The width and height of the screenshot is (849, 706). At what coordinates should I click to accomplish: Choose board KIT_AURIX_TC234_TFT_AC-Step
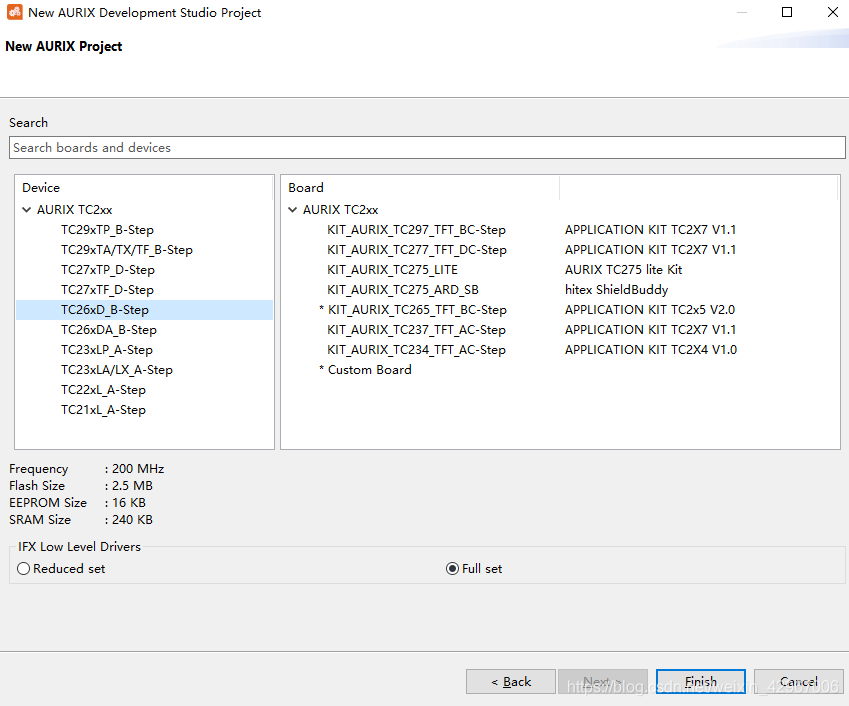(x=416, y=350)
